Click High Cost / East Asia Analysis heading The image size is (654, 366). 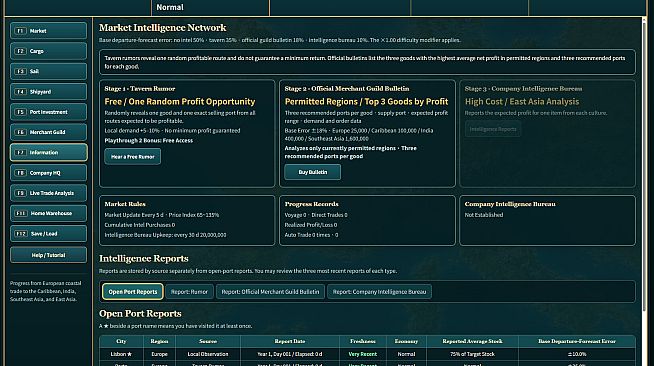pyautogui.click(x=522, y=101)
